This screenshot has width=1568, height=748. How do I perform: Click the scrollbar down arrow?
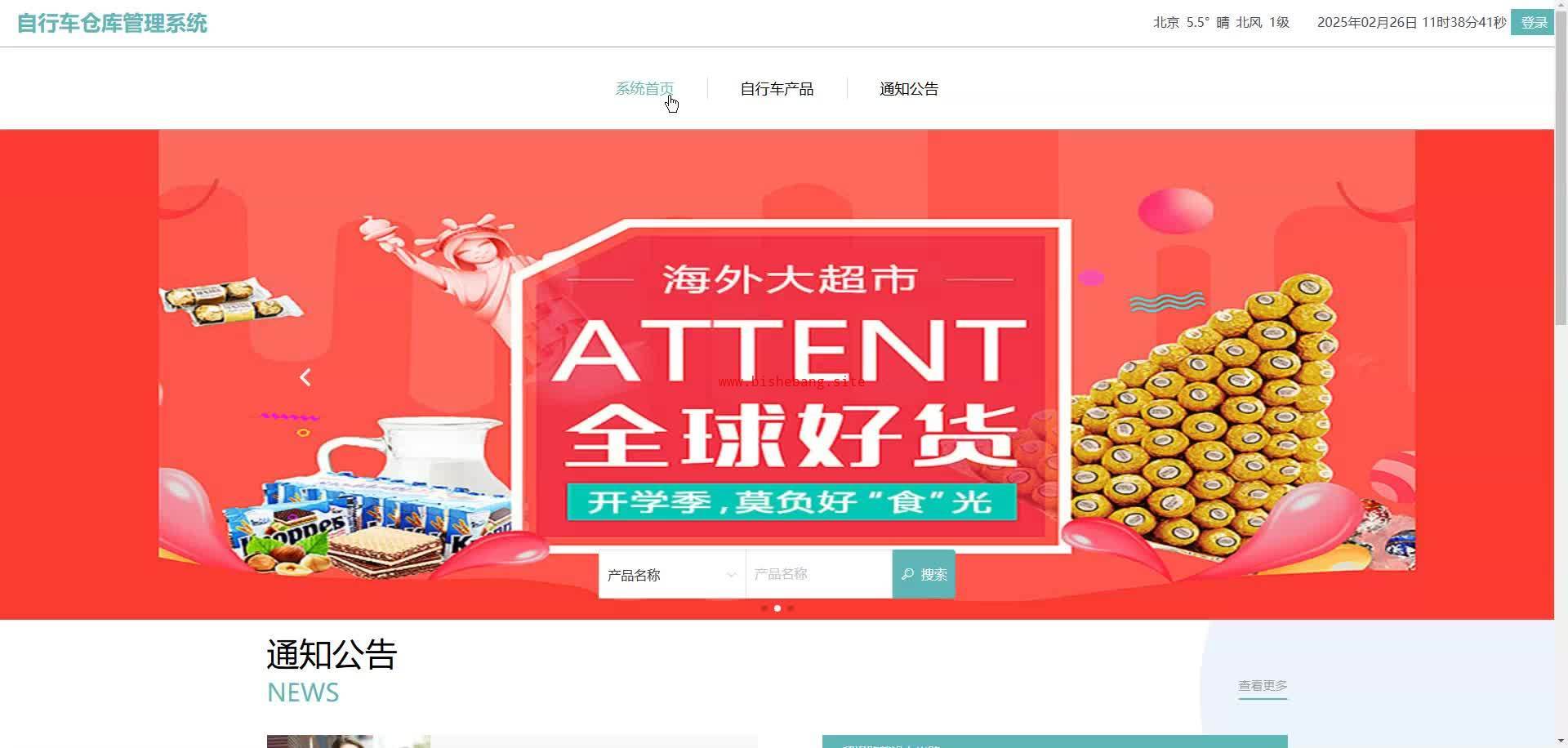[1561, 741]
